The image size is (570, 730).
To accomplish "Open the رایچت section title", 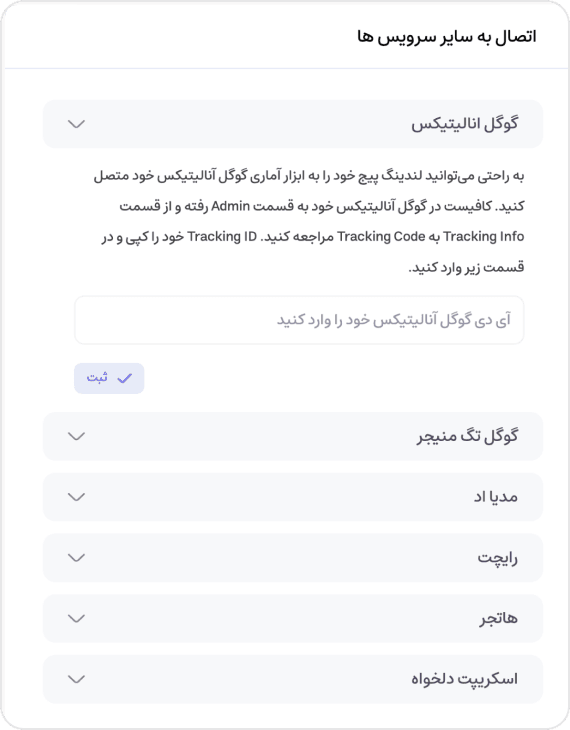I will [x=498, y=558].
